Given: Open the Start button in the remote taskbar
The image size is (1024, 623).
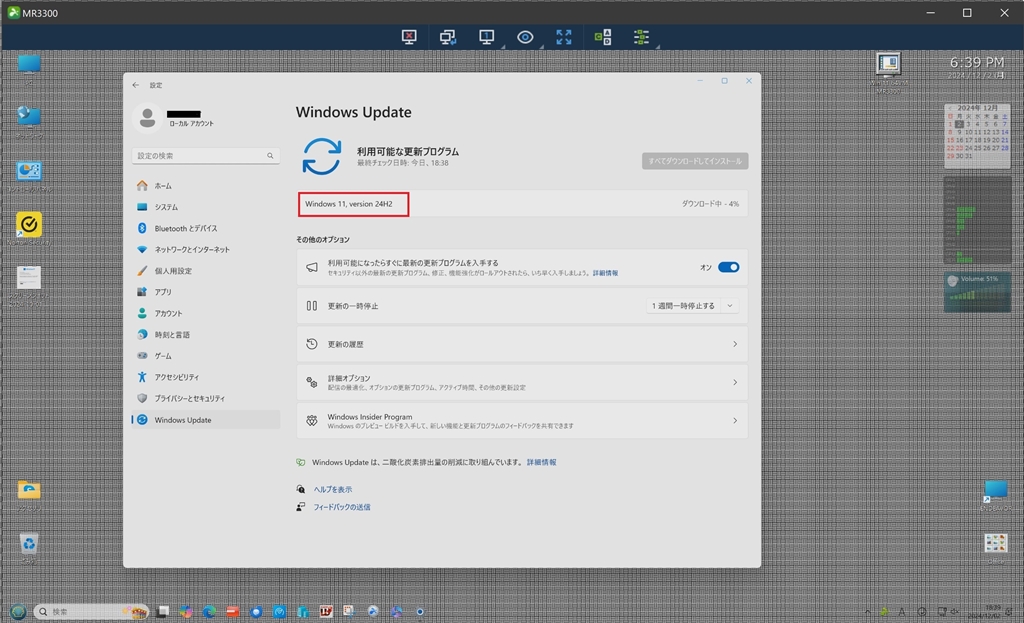Looking at the screenshot, I should (x=18, y=611).
